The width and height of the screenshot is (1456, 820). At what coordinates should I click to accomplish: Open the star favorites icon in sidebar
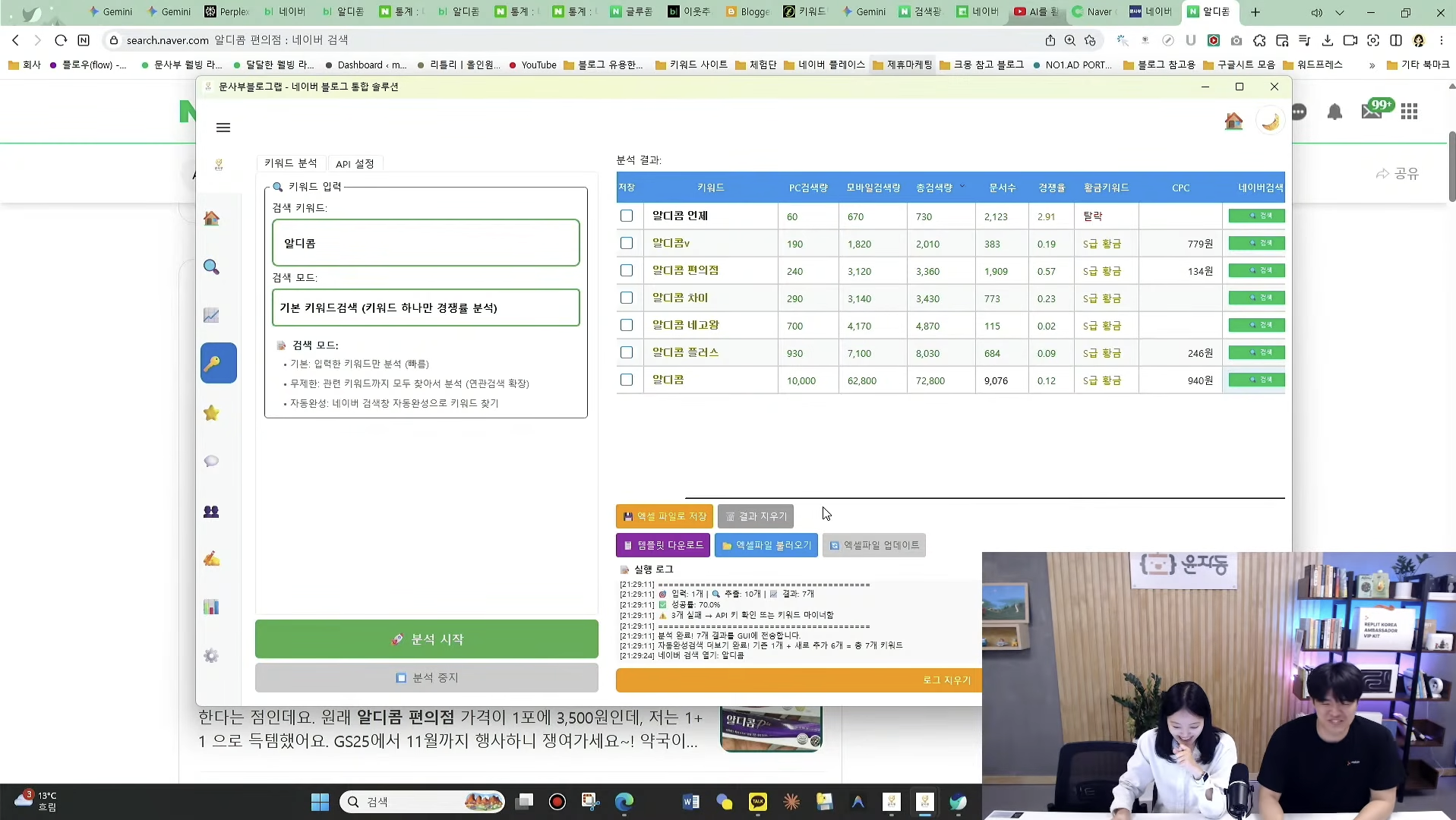click(x=211, y=413)
